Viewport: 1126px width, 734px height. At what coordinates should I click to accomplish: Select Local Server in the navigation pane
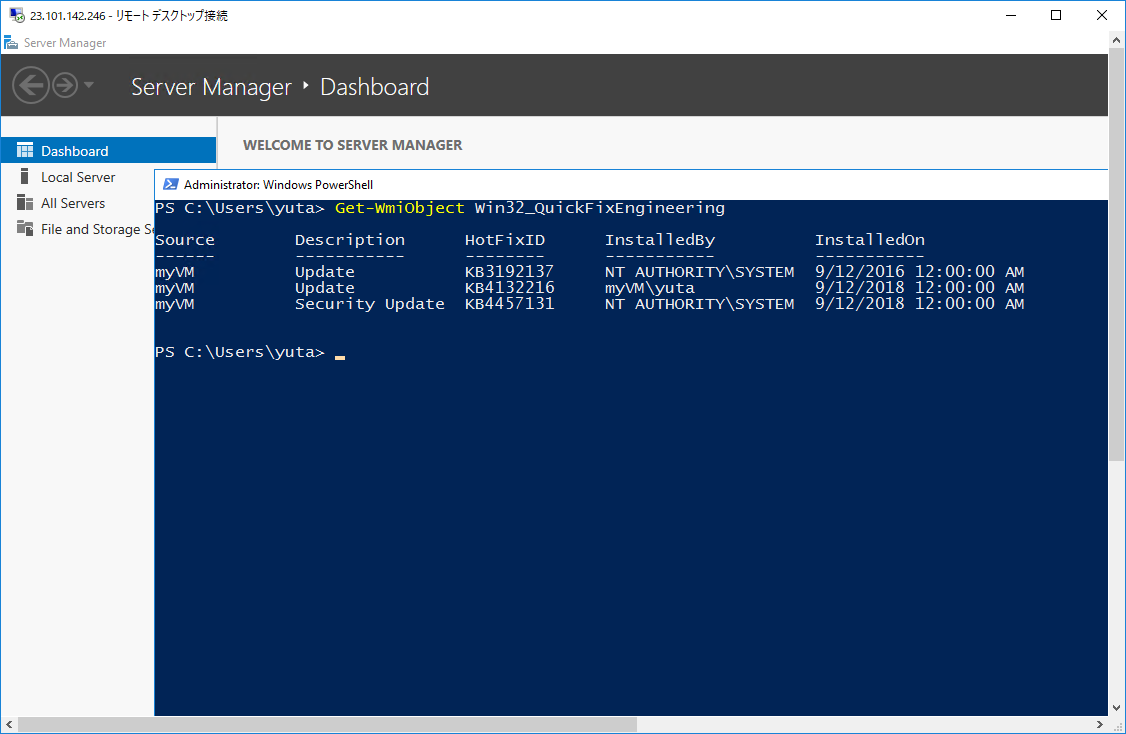coord(78,177)
